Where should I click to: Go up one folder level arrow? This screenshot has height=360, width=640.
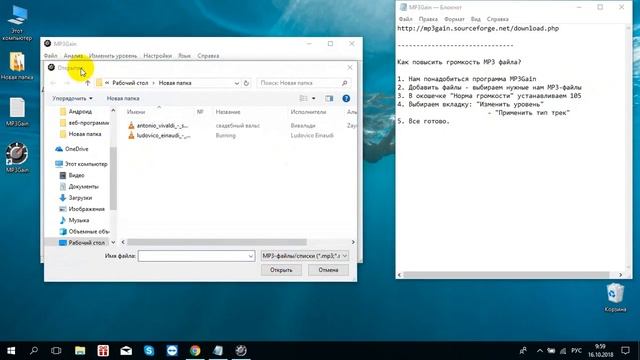pyautogui.click(x=87, y=83)
